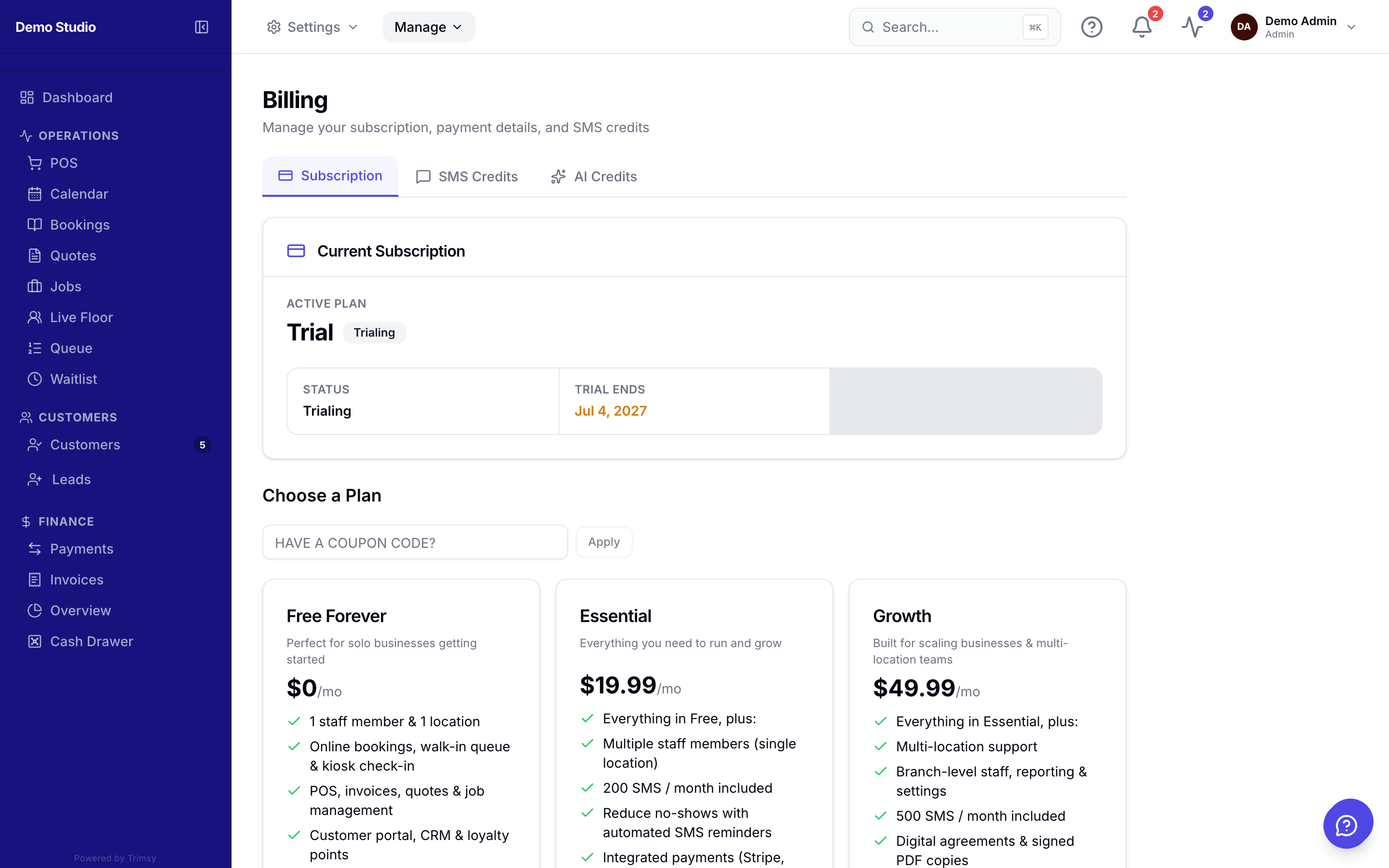Click the Demo Studio title
Viewport: 1389px width, 868px height.
[55, 27]
